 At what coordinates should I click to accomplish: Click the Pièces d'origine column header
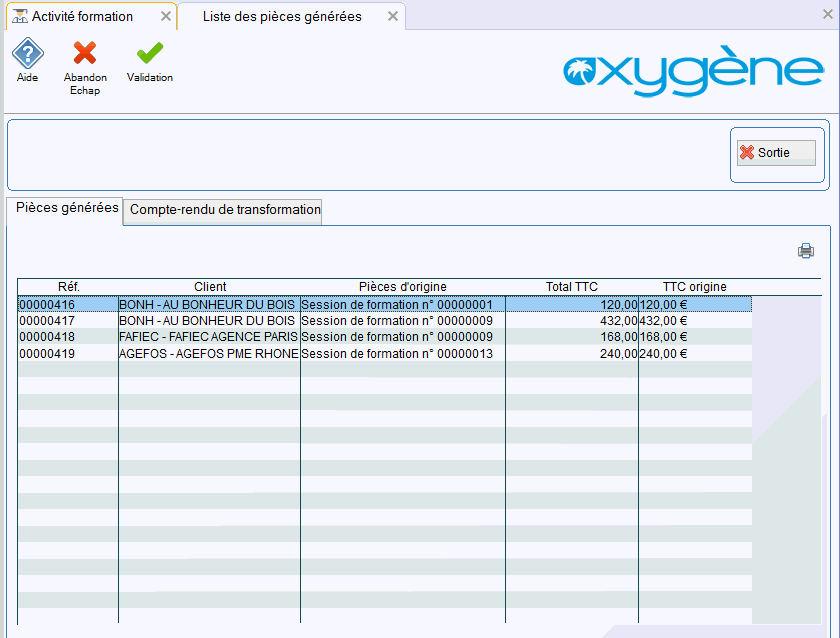point(402,287)
